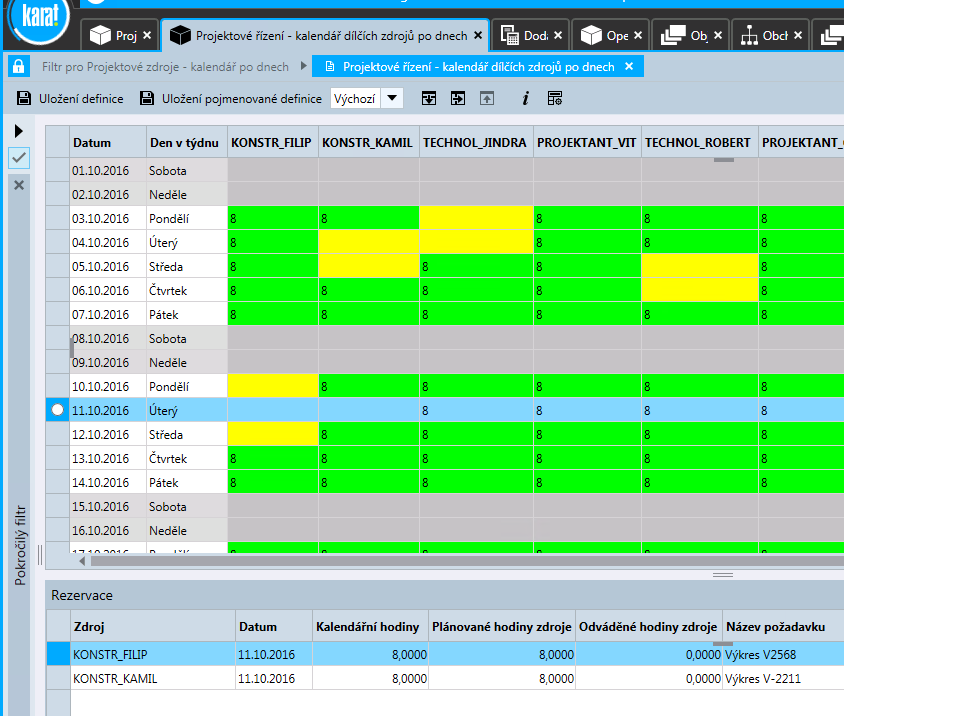960x720 pixels.
Task: Click the floppy disk icon for Uložení pojmenované definice
Action: pos(147,98)
